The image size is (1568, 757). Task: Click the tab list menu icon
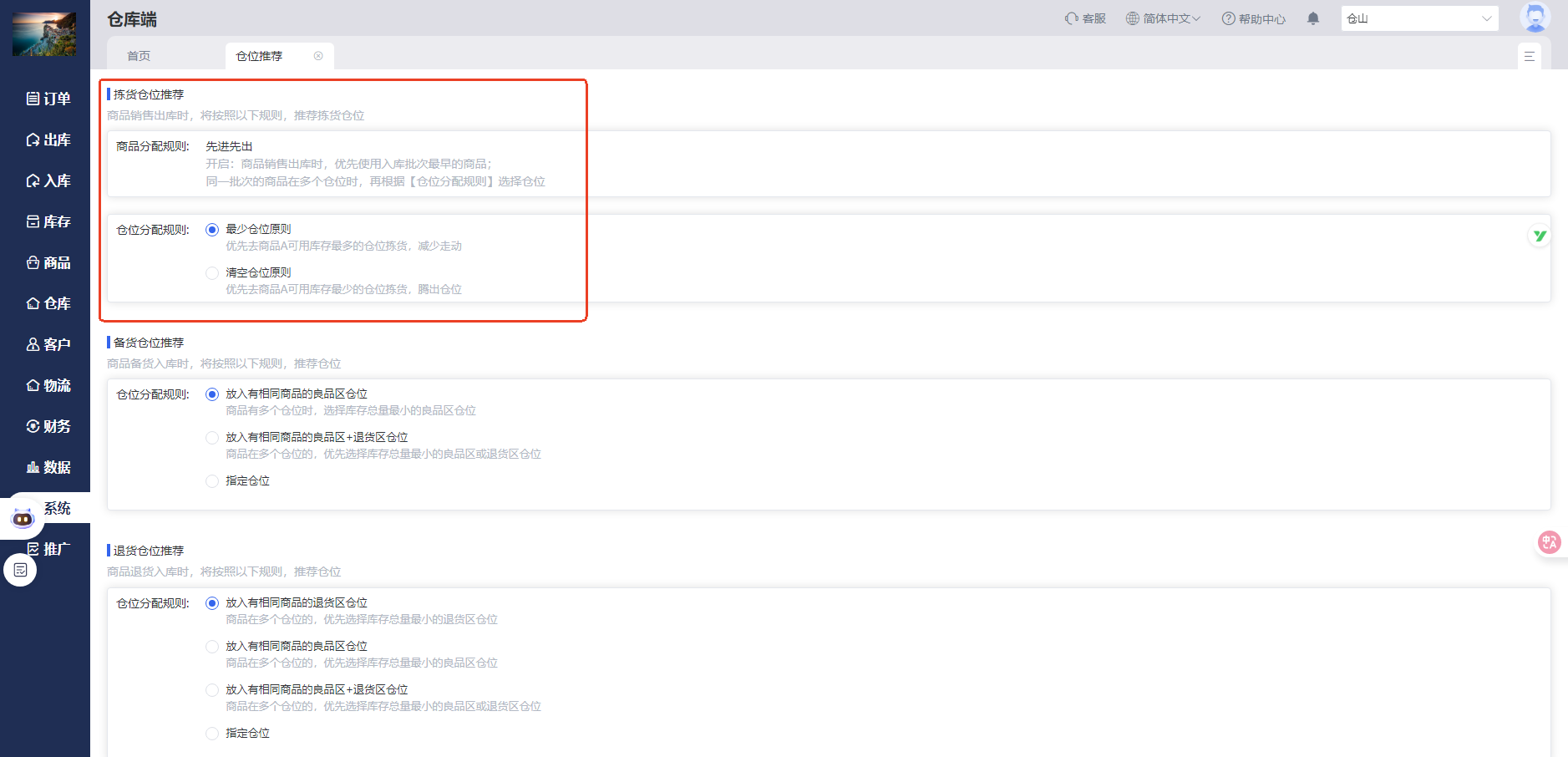click(1529, 56)
